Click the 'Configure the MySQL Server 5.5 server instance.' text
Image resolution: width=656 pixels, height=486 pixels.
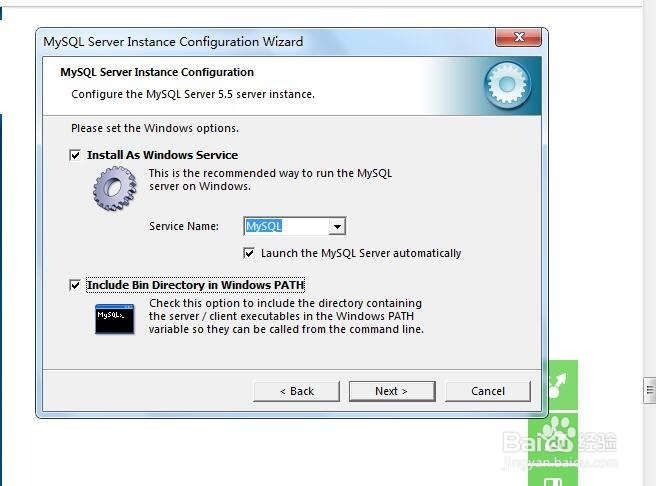click(x=193, y=94)
